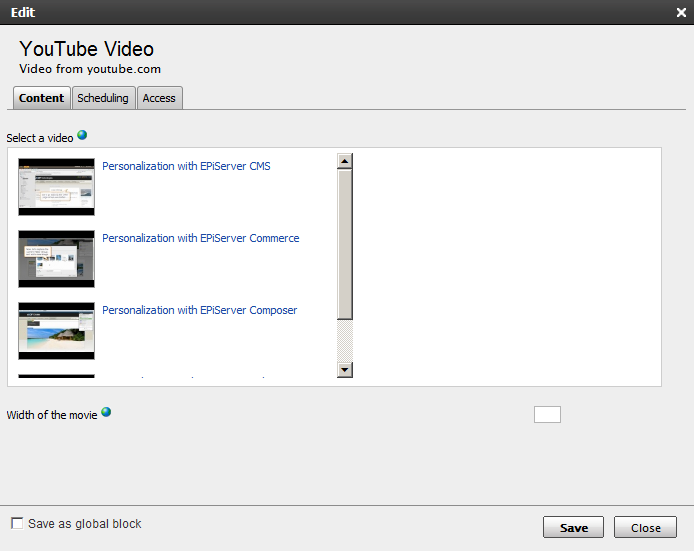The image size is (694, 551).
Task: Click the video list scroll up arrow
Action: 345,161
